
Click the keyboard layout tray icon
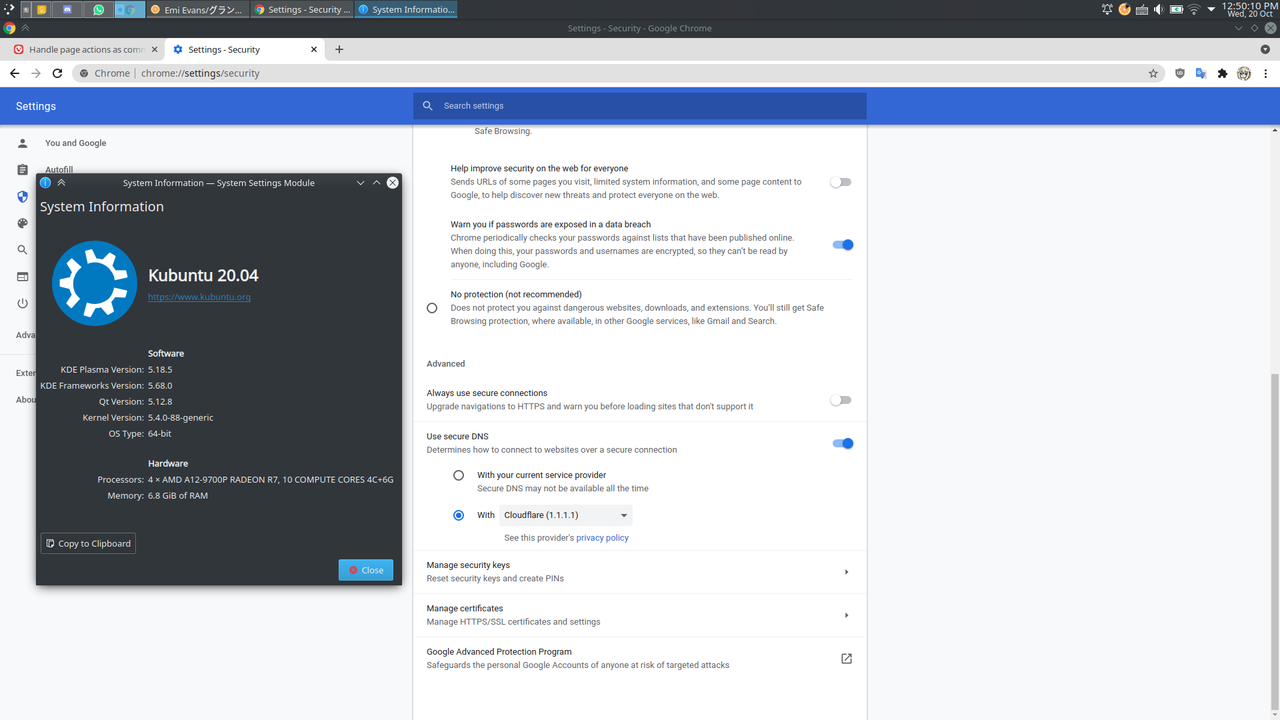[1141, 9]
